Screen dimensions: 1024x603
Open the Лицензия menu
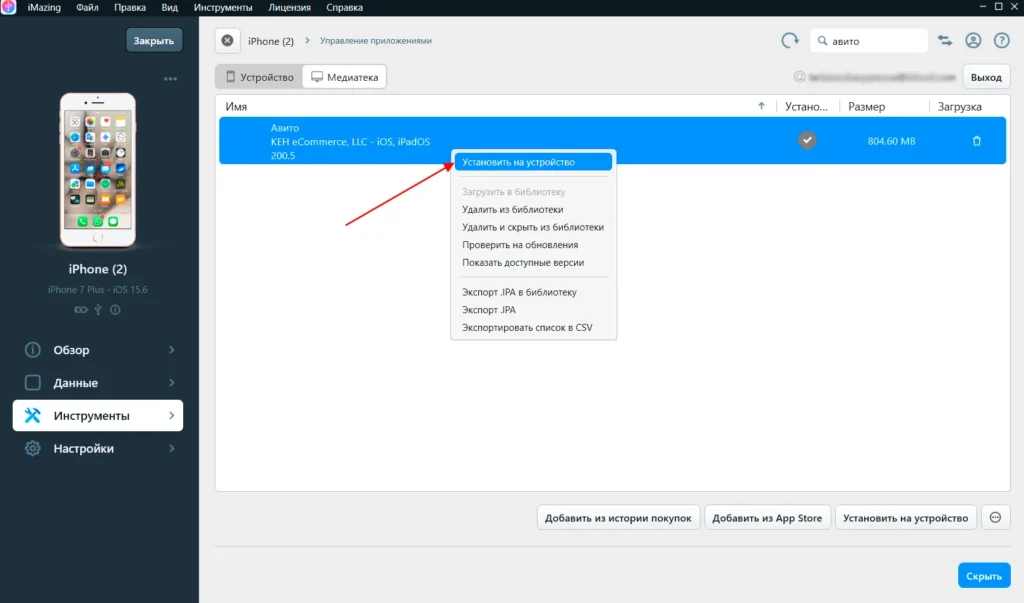289,7
